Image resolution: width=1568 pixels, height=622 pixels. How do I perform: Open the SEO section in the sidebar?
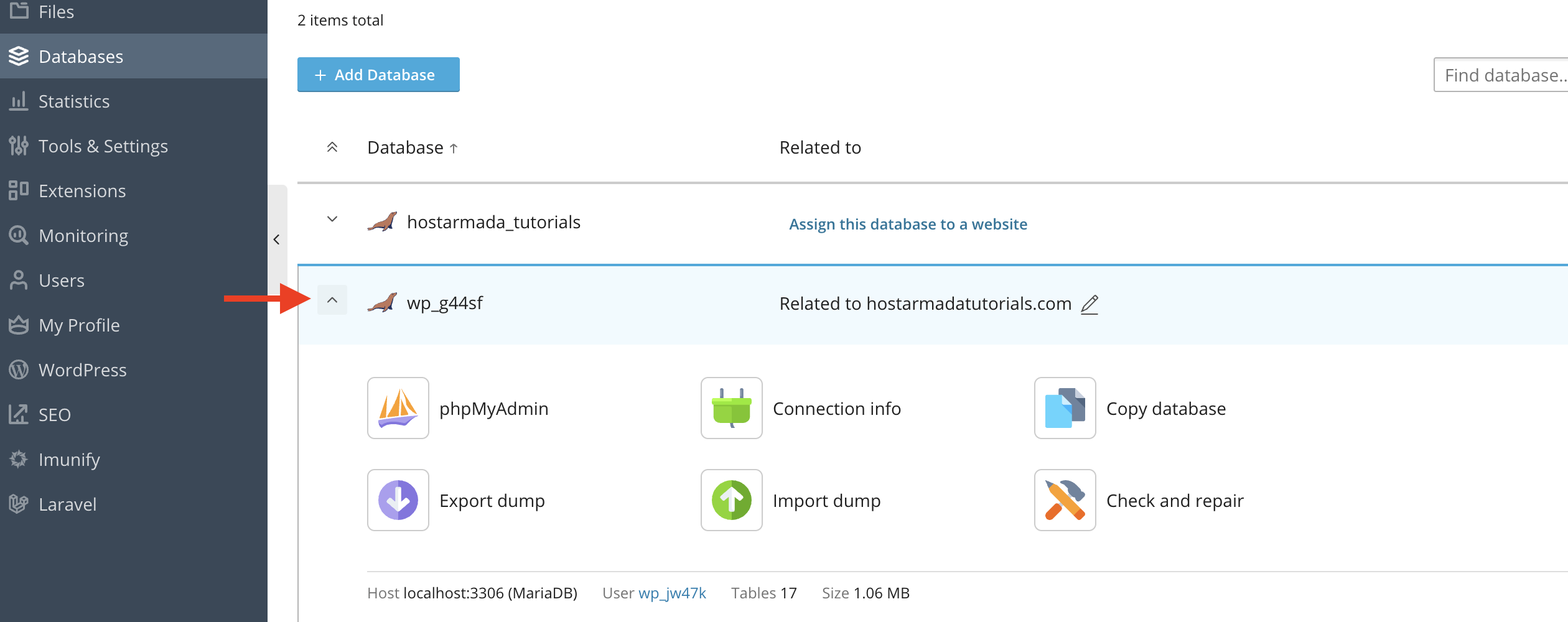coord(55,414)
